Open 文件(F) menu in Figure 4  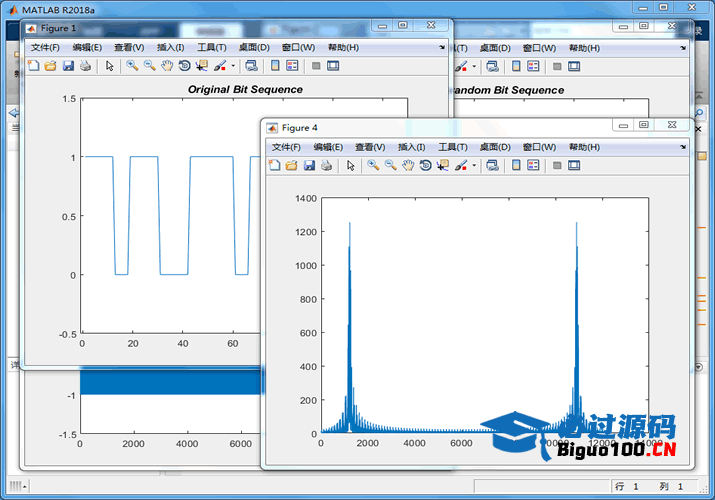pyautogui.click(x=286, y=147)
